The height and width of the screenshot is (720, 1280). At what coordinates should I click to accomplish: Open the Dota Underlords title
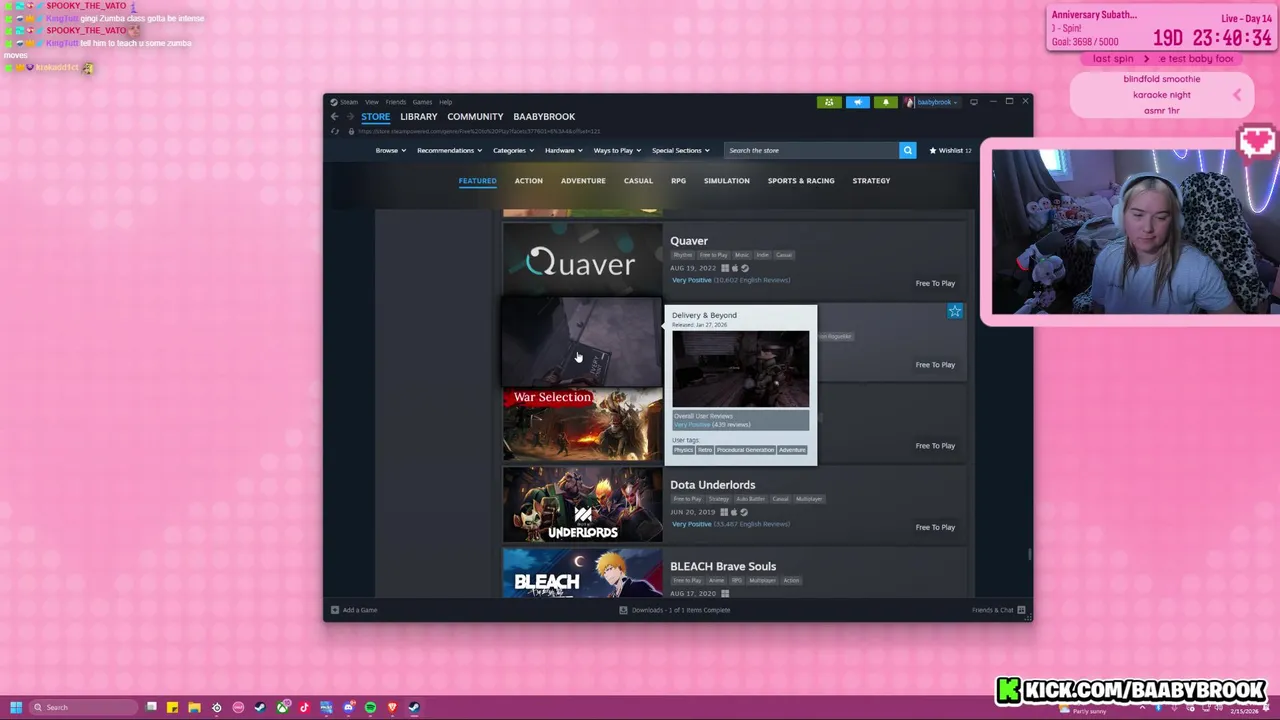[712, 485]
